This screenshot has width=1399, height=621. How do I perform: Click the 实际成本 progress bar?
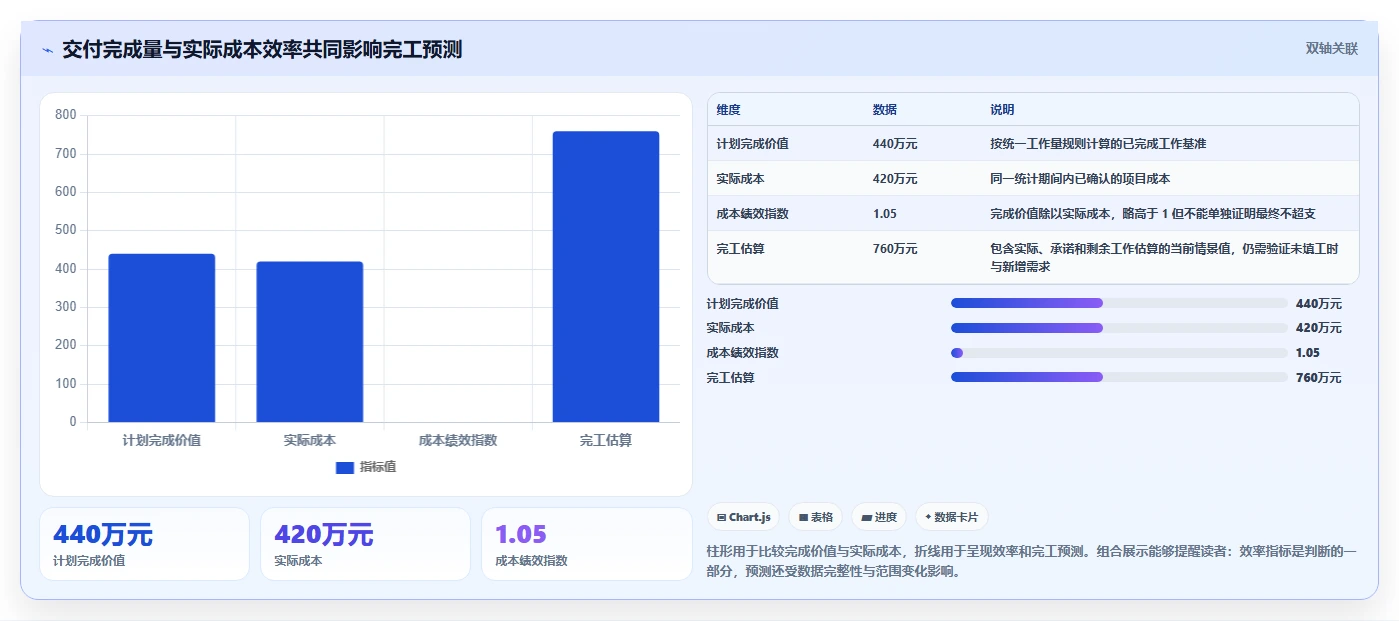(1119, 328)
